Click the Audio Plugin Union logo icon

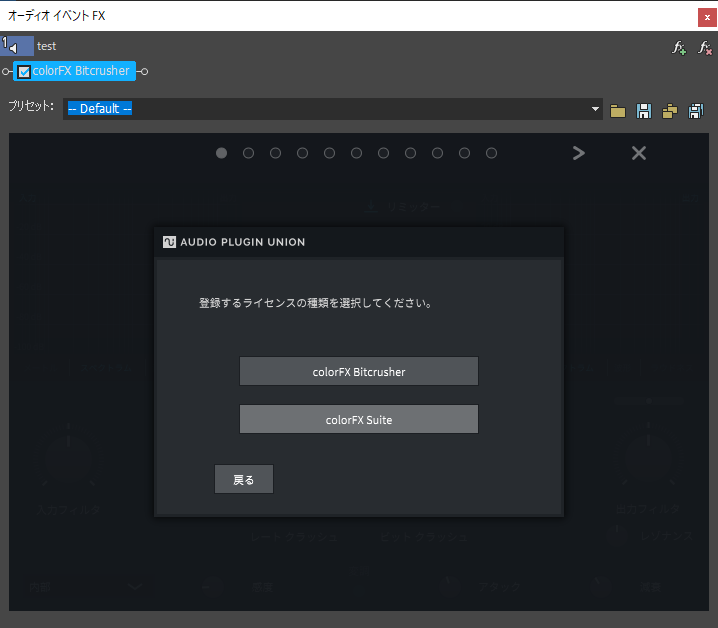169,242
